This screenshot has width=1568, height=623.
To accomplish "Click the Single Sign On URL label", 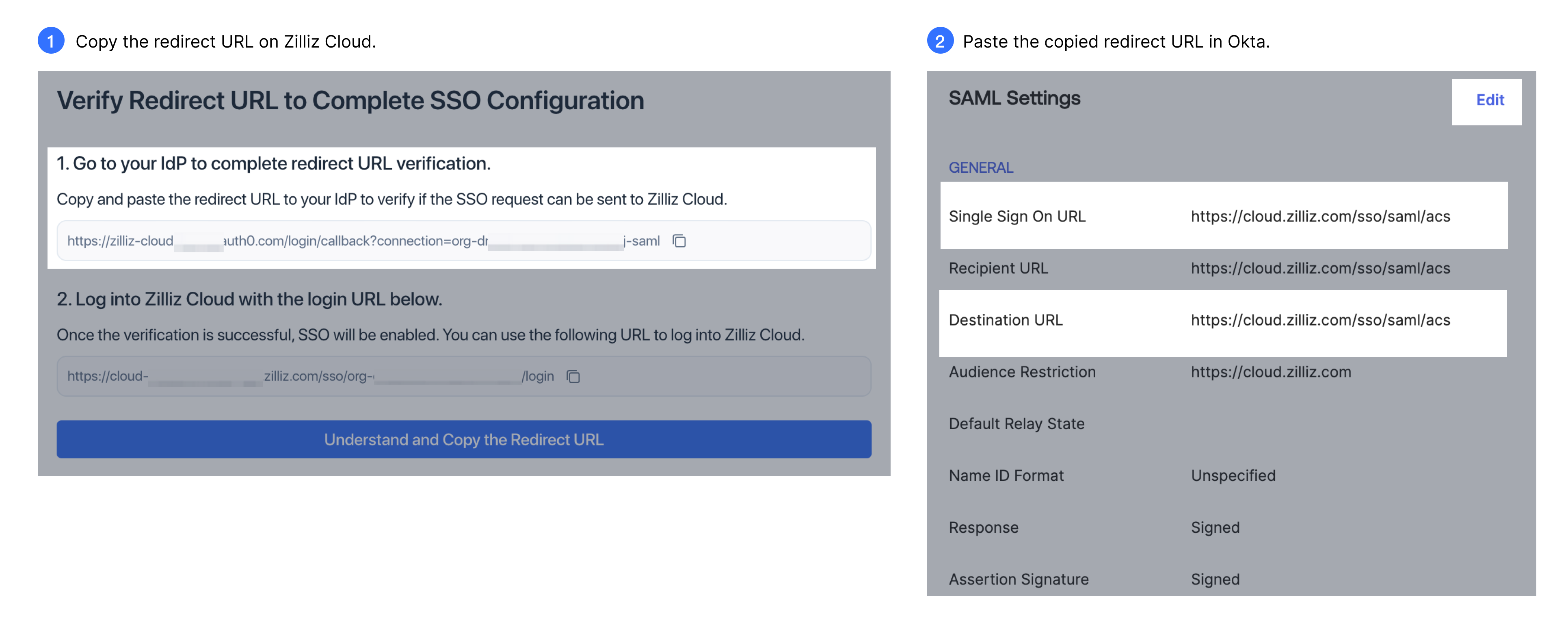I will 1017,216.
